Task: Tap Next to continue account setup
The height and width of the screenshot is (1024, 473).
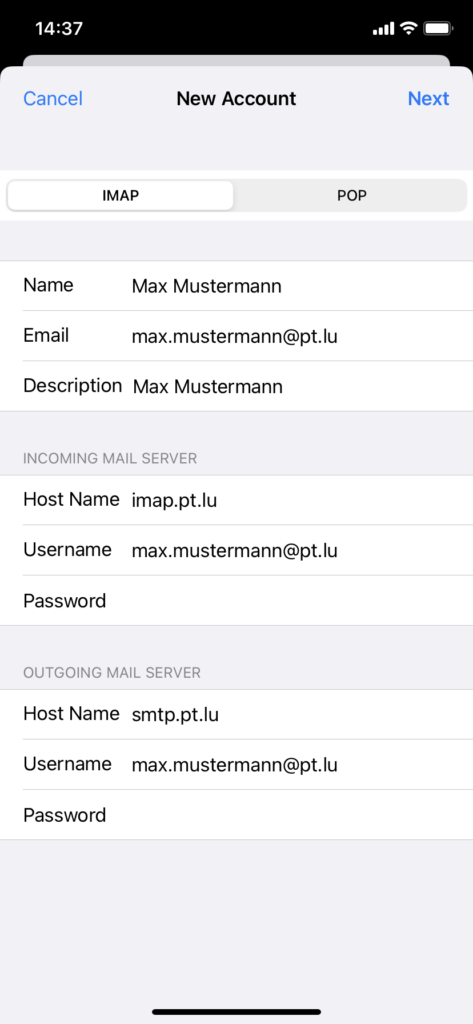Action: [429, 99]
